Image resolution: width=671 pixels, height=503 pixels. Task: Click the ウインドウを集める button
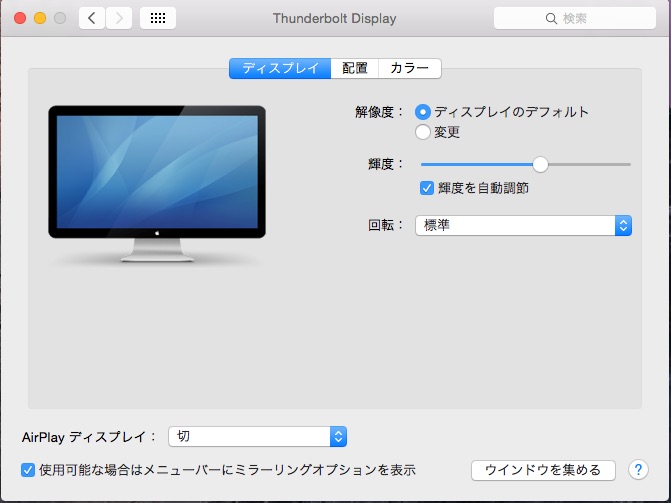pos(543,470)
